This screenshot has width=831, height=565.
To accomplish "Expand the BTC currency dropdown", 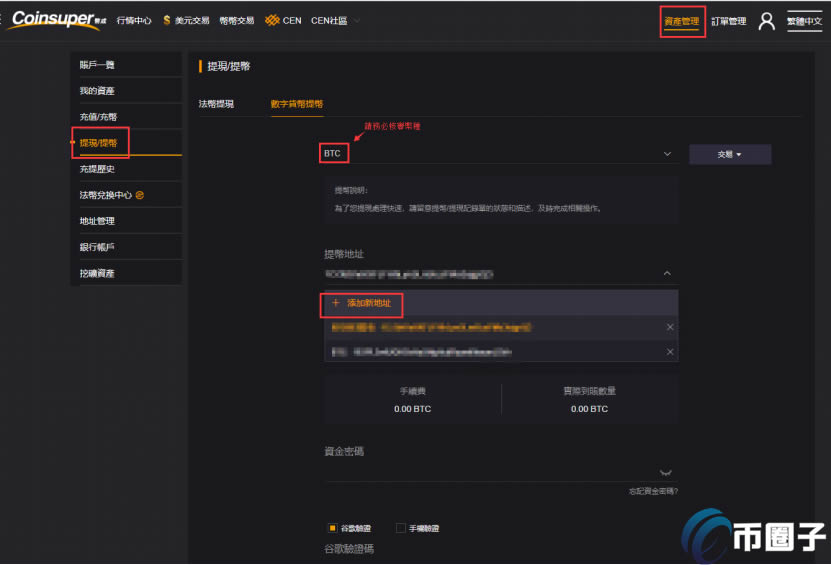I will 667,154.
